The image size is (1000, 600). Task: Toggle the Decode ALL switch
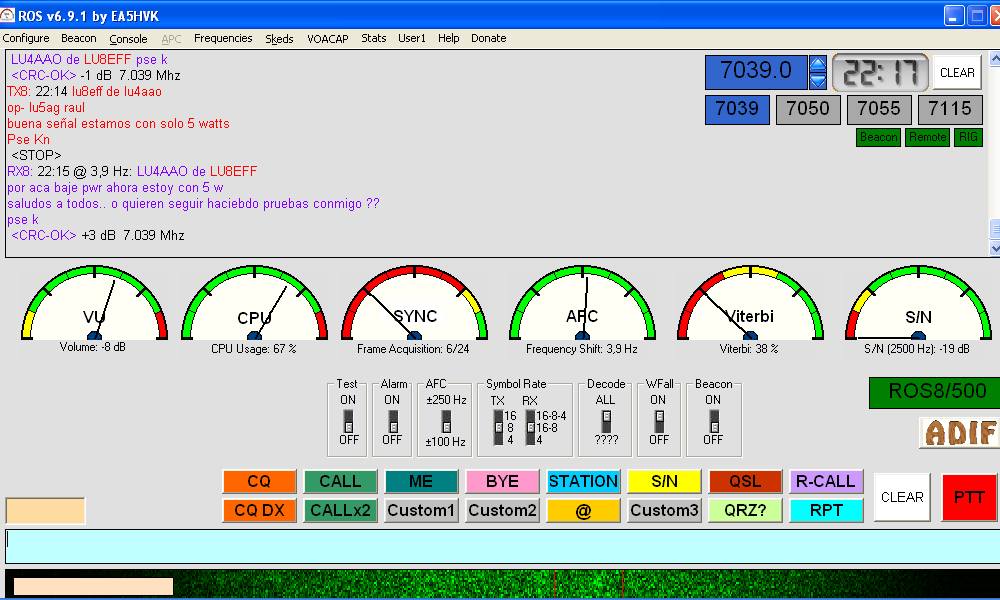pyautogui.click(x=606, y=421)
